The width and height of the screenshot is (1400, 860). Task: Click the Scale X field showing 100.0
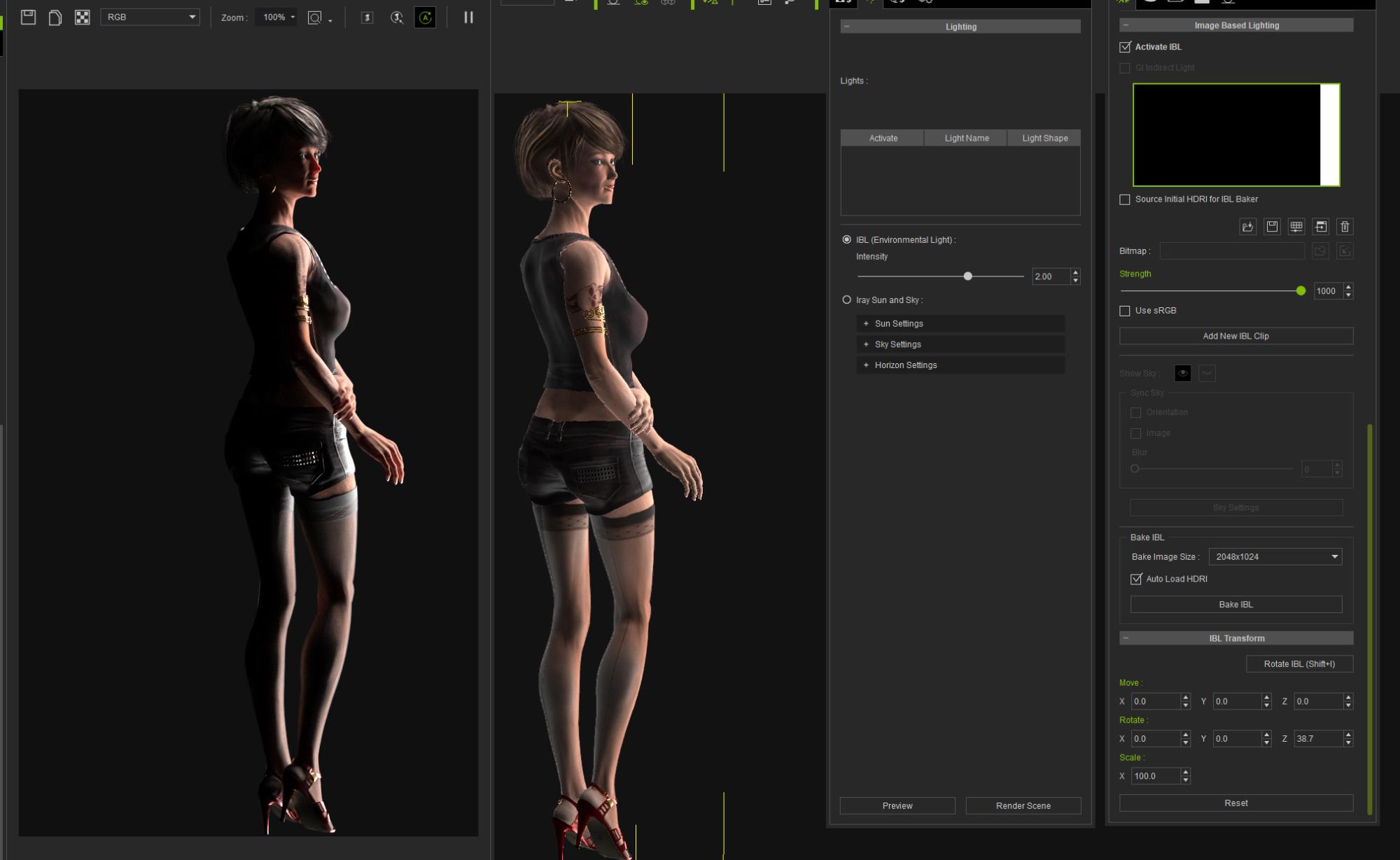pos(1155,776)
